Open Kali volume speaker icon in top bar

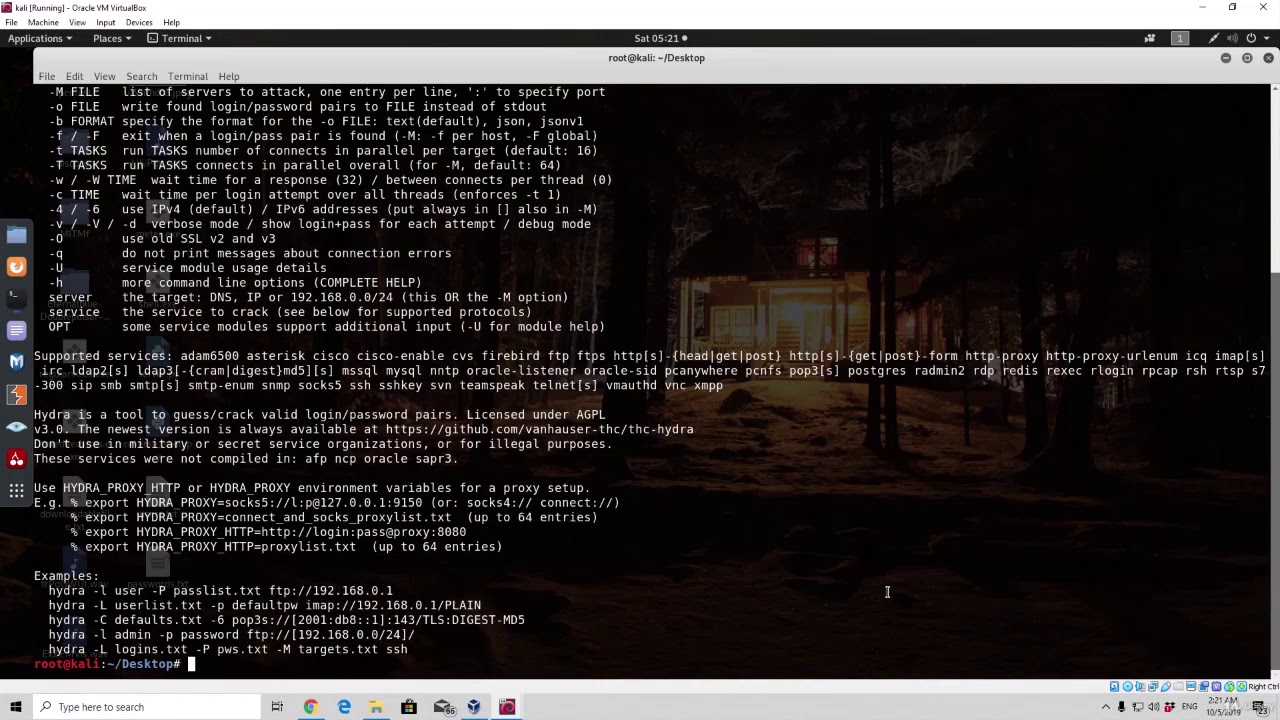[1232, 38]
